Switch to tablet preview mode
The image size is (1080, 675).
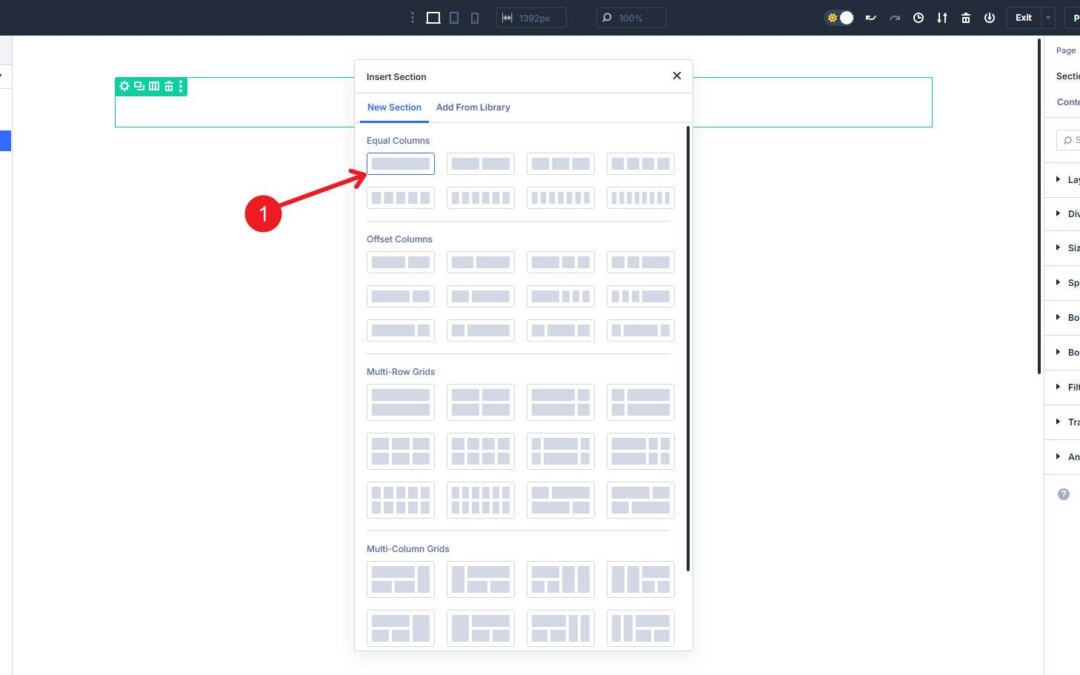[453, 17]
